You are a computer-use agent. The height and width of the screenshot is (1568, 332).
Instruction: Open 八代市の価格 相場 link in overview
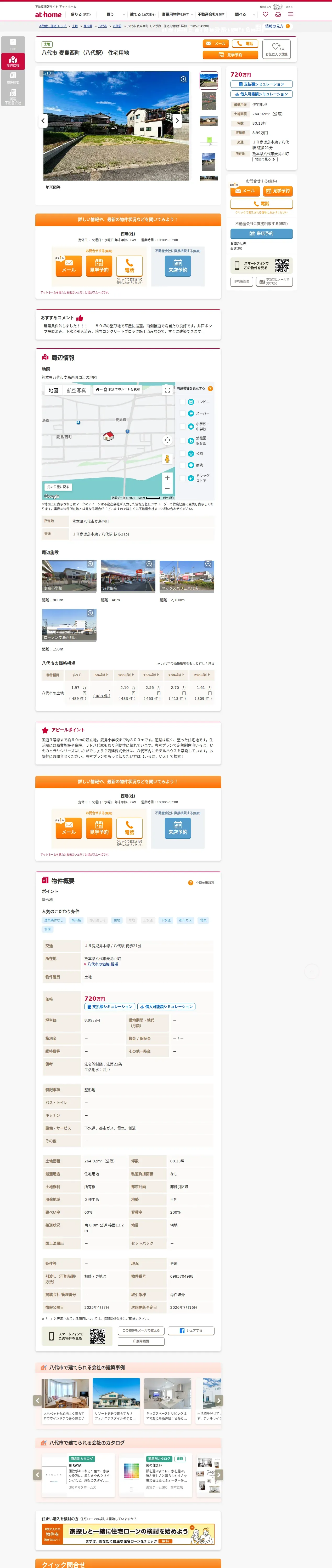click(103, 964)
